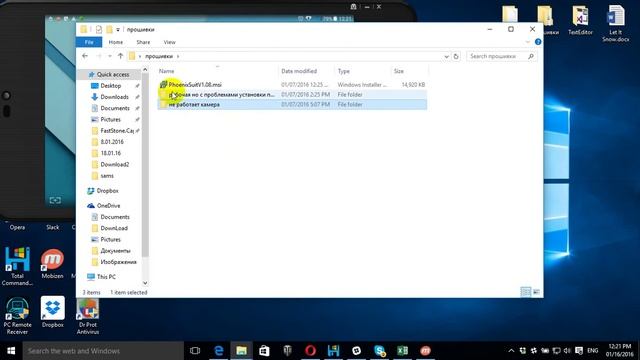640x360 pixels.
Task: Select Dropbox in navigation pane
Action: pyautogui.click(x=107, y=191)
